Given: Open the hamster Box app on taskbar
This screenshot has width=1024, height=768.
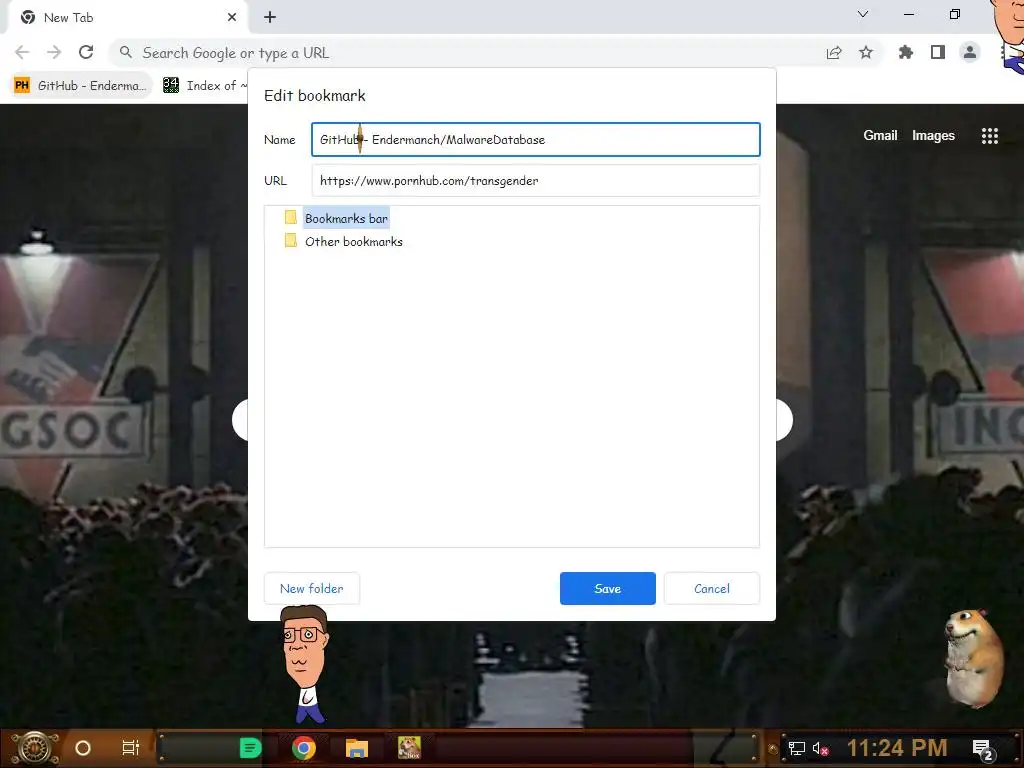Looking at the screenshot, I should click(x=409, y=748).
